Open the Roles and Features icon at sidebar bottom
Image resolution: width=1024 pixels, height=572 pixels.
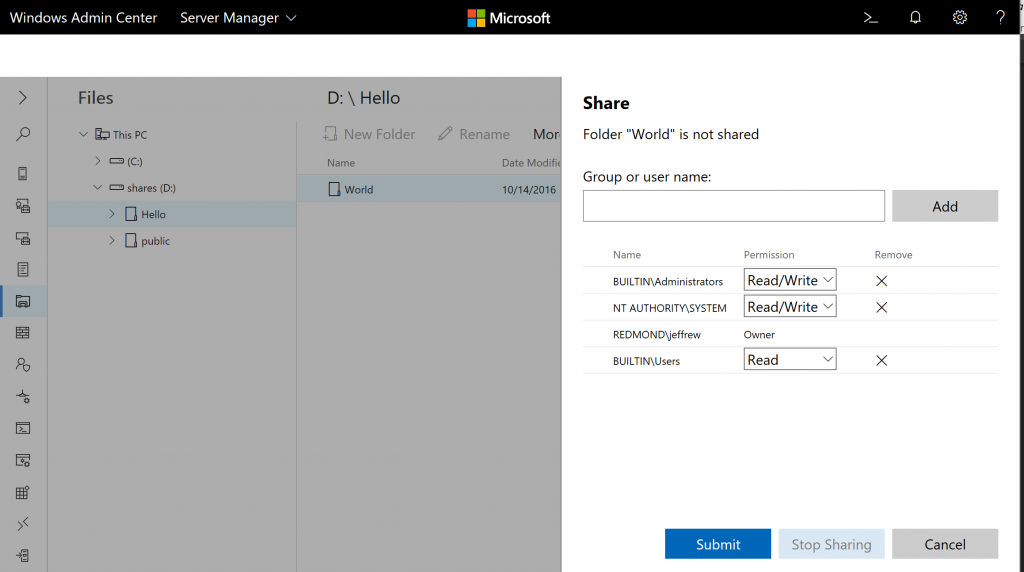coord(23,556)
